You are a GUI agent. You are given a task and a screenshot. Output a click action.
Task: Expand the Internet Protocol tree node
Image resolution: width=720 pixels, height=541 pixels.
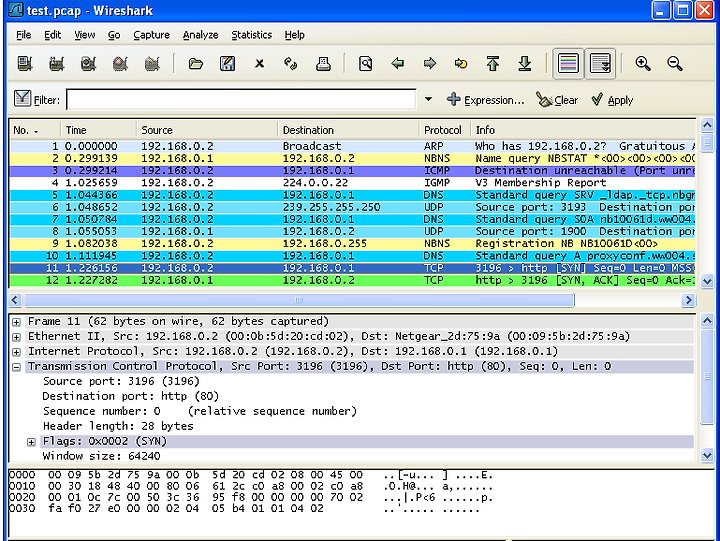(16, 352)
